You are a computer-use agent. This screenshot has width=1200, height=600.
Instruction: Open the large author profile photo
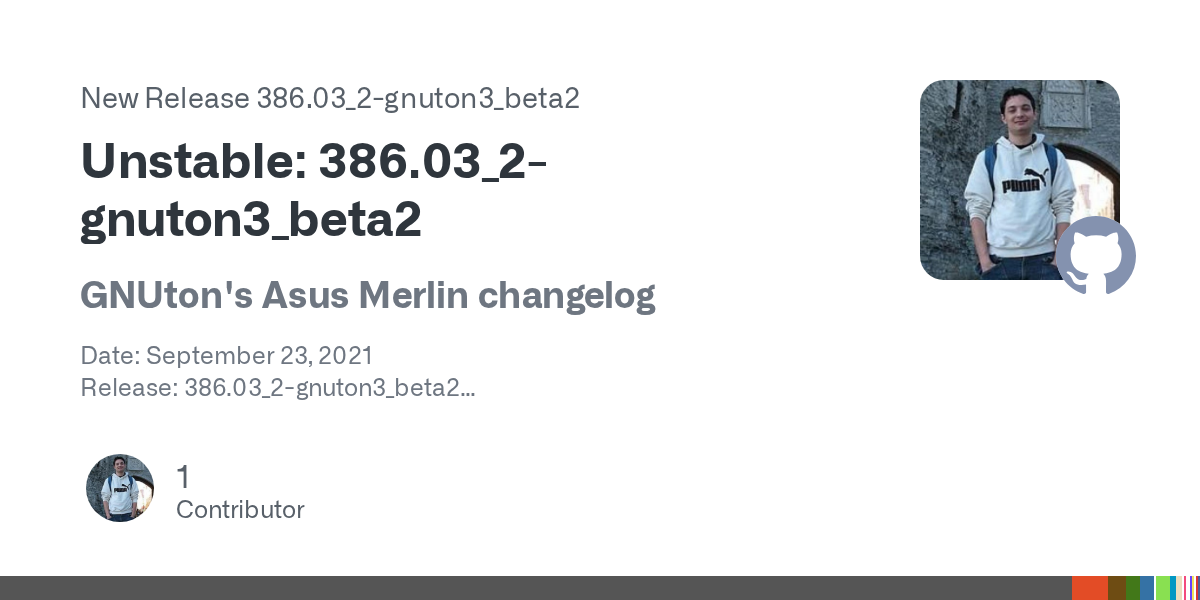click(1010, 170)
